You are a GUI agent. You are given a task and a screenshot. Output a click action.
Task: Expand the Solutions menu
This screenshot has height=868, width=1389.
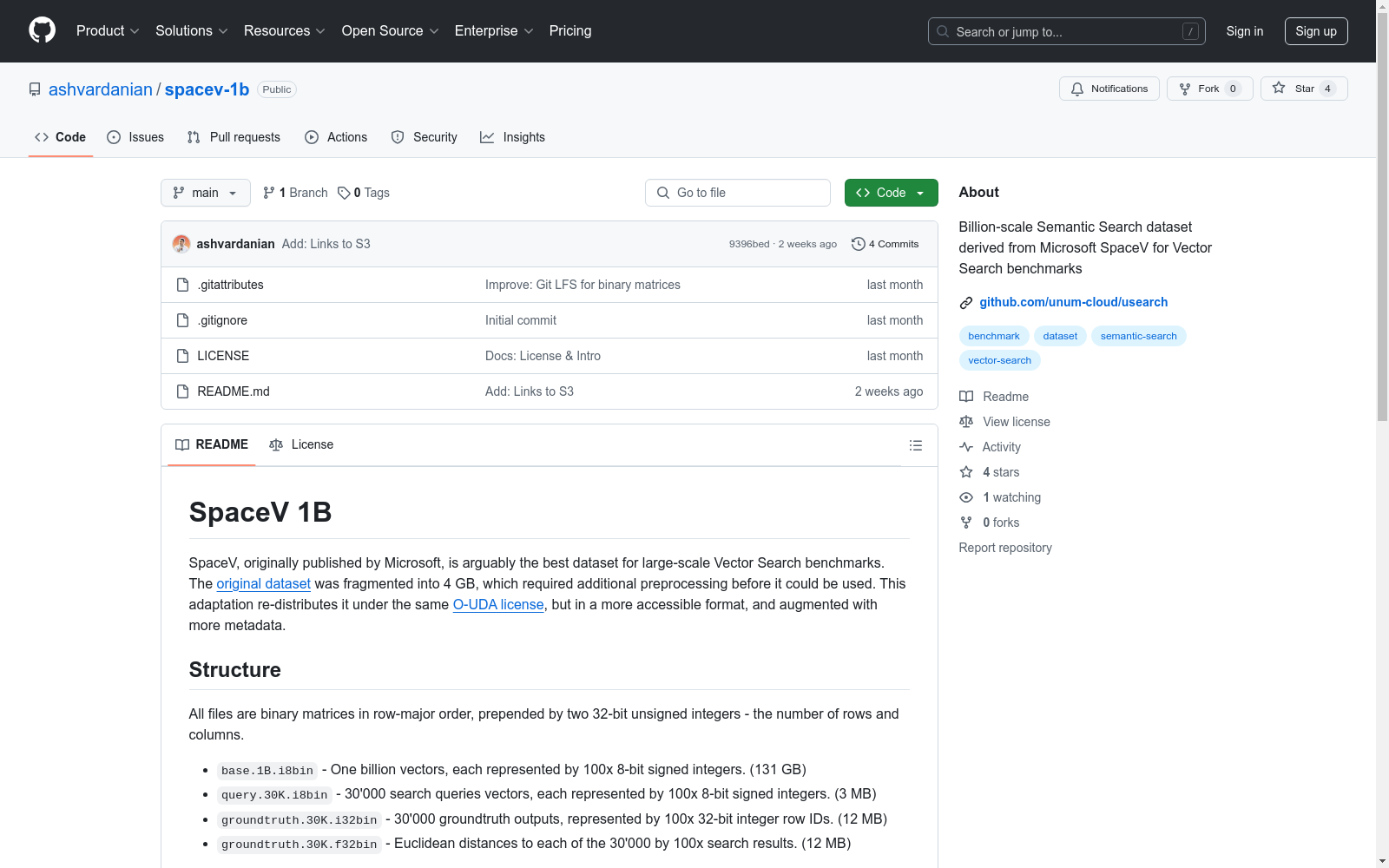[x=192, y=31]
